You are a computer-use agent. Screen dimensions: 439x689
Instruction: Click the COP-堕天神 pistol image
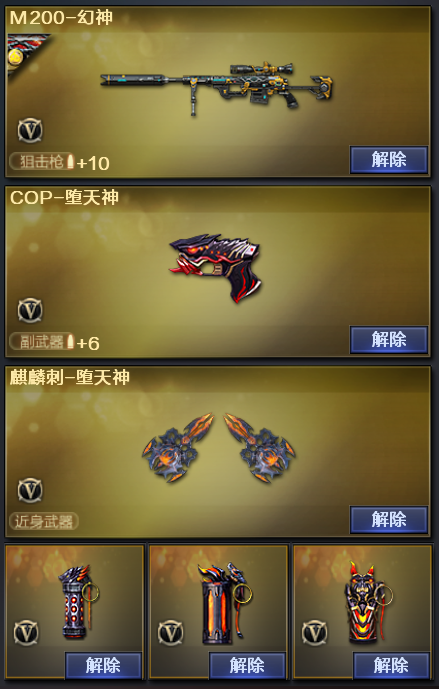(215, 267)
